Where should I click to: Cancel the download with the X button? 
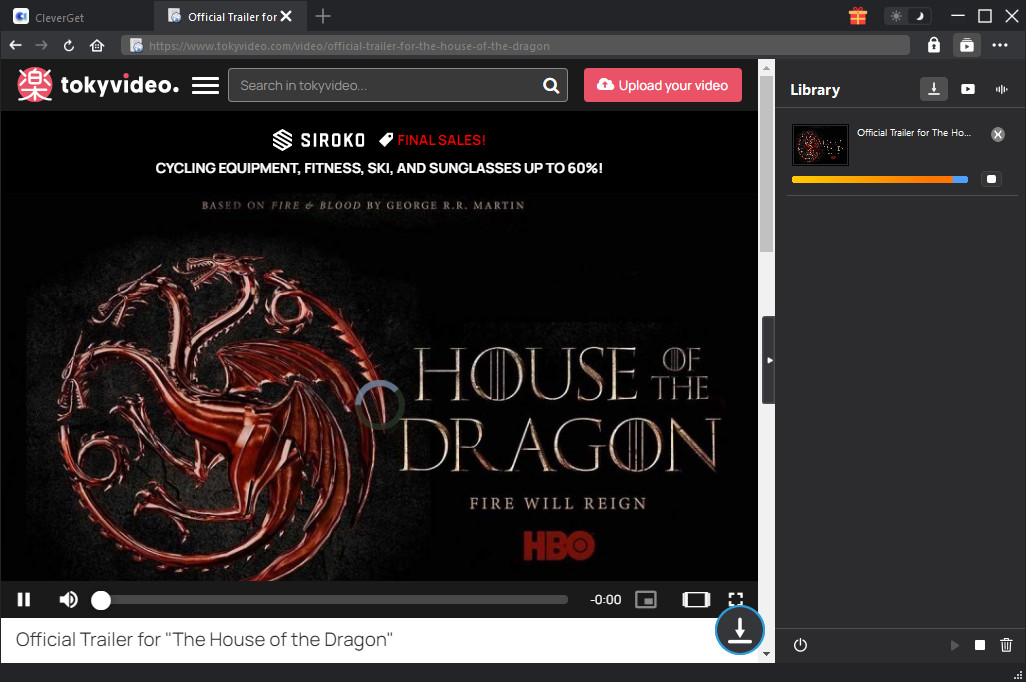click(997, 134)
